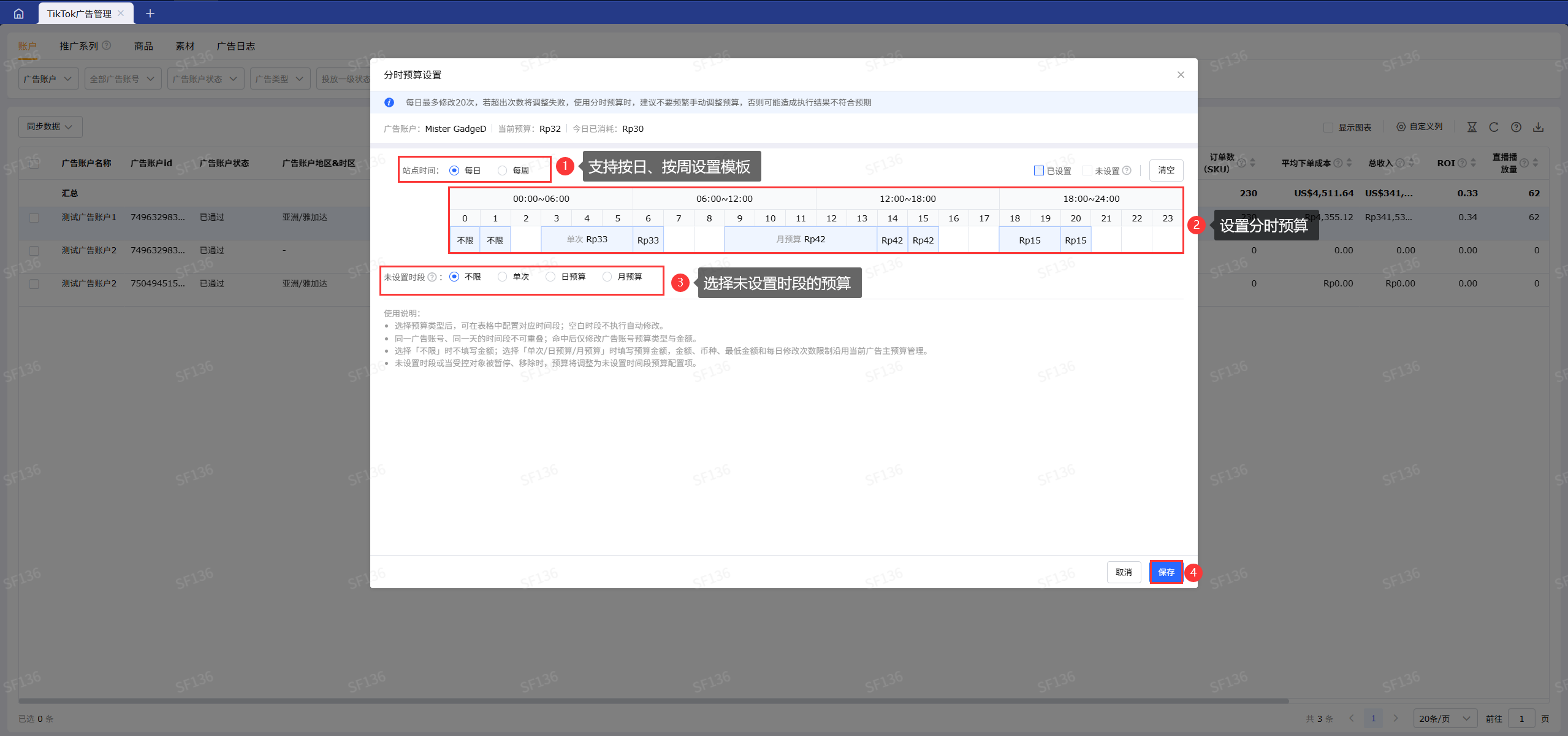Click the download icon in toolbar
The width and height of the screenshot is (1568, 736).
[x=1538, y=127]
